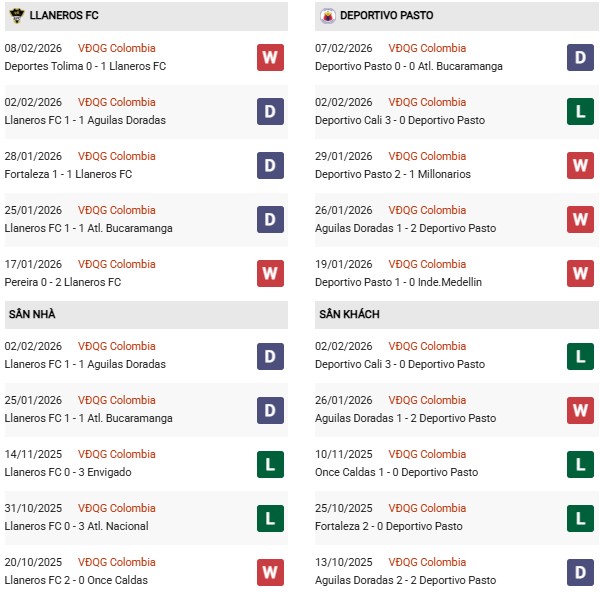The image size is (600, 596).
Task: Select the SÂN KHÁCH section header
Action: (349, 314)
